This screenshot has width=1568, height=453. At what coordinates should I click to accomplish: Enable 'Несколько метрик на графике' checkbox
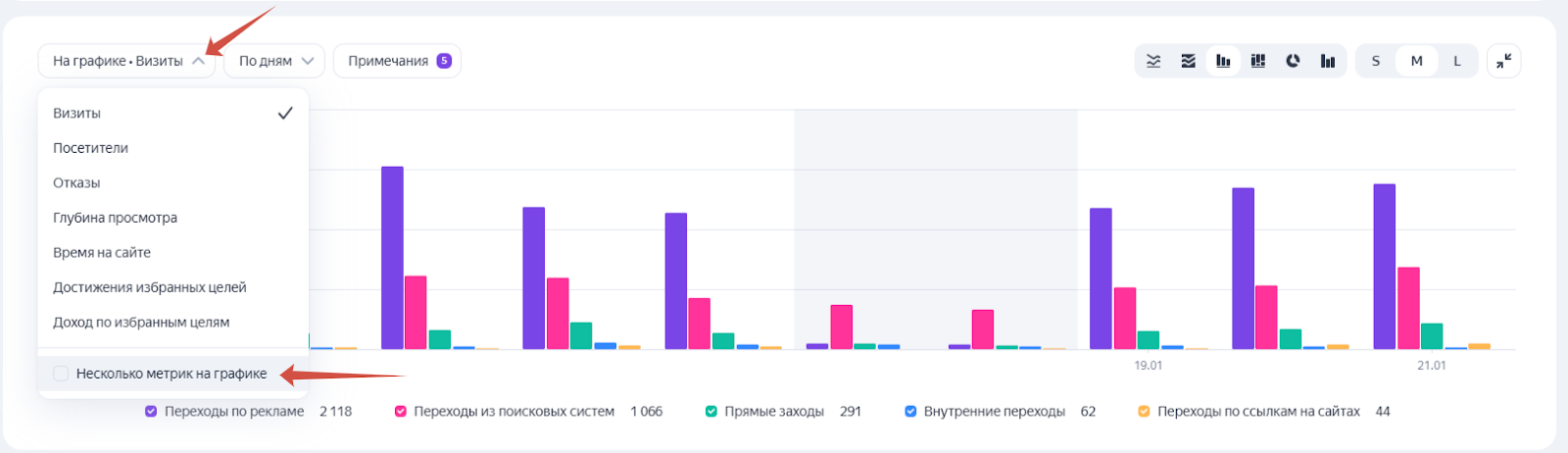pos(61,374)
